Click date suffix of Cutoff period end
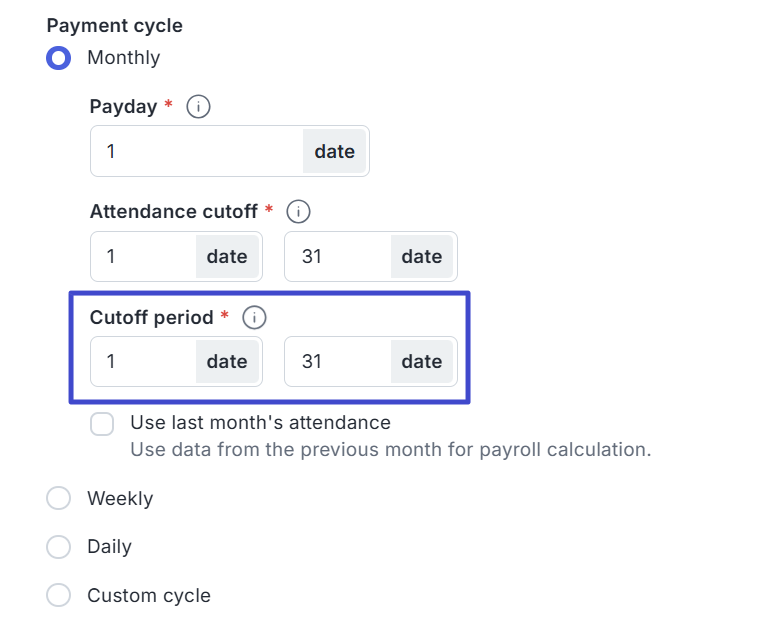 tap(422, 361)
